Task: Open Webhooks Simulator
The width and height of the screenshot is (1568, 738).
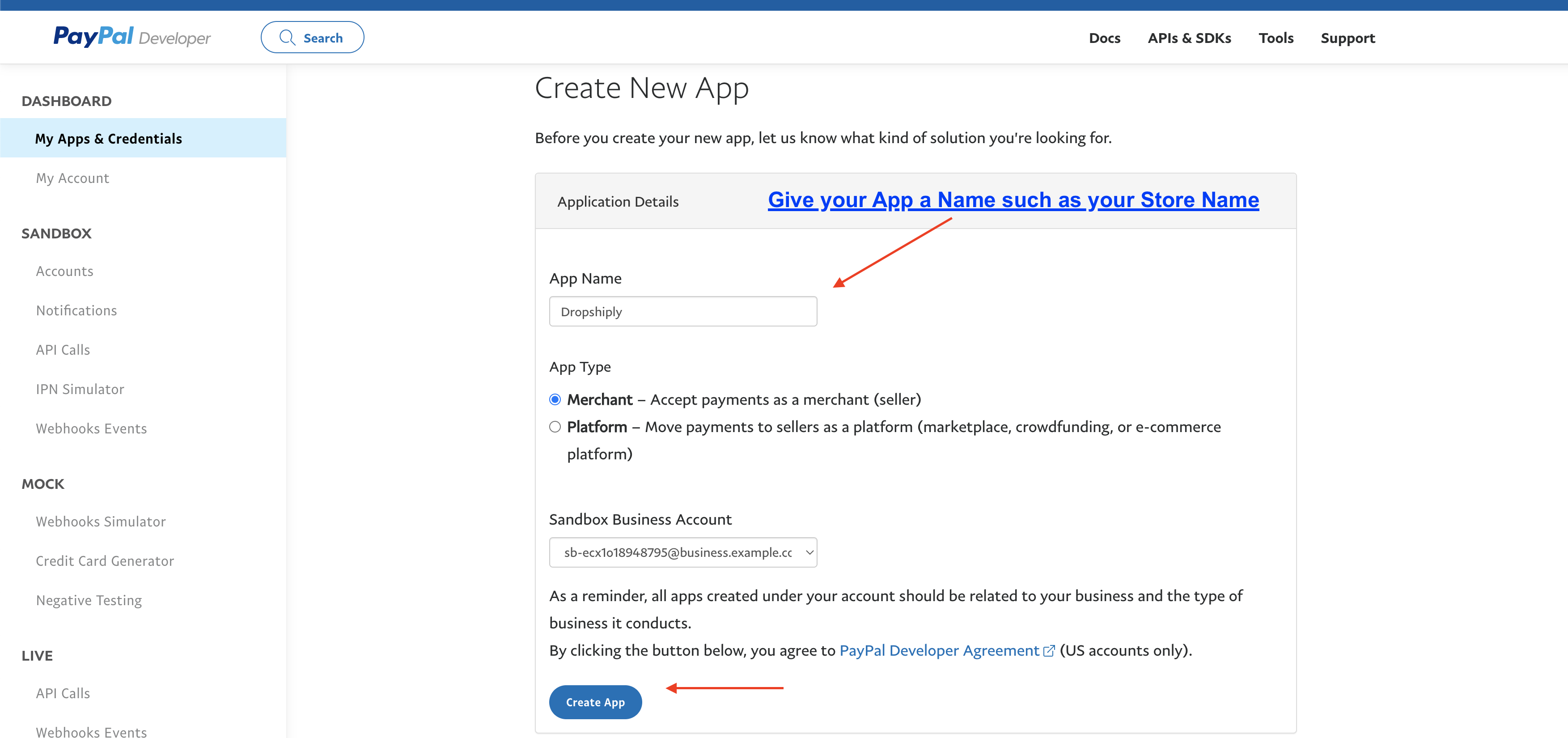Action: (101, 521)
